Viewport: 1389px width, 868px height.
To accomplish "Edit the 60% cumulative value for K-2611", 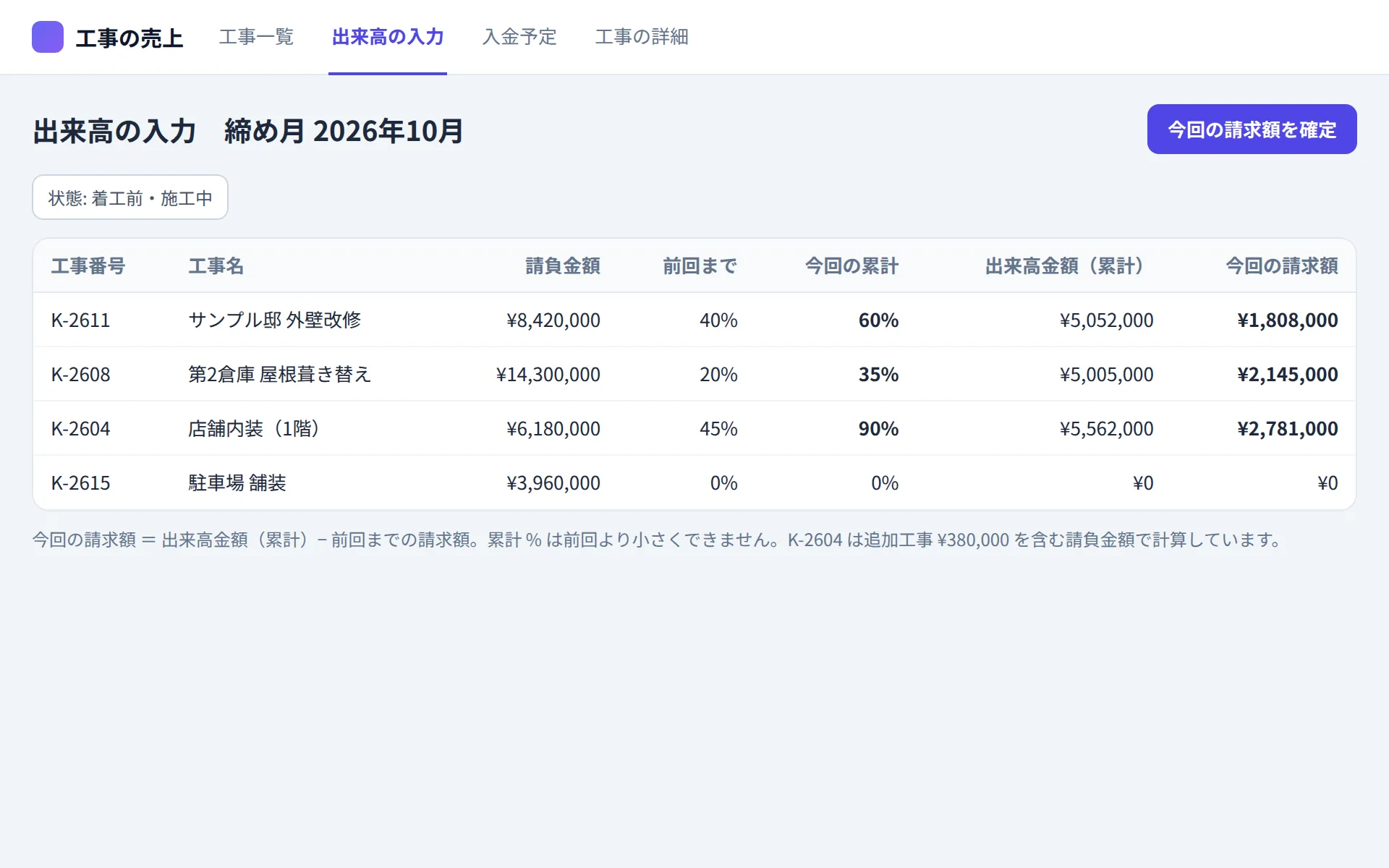I will click(x=878, y=320).
